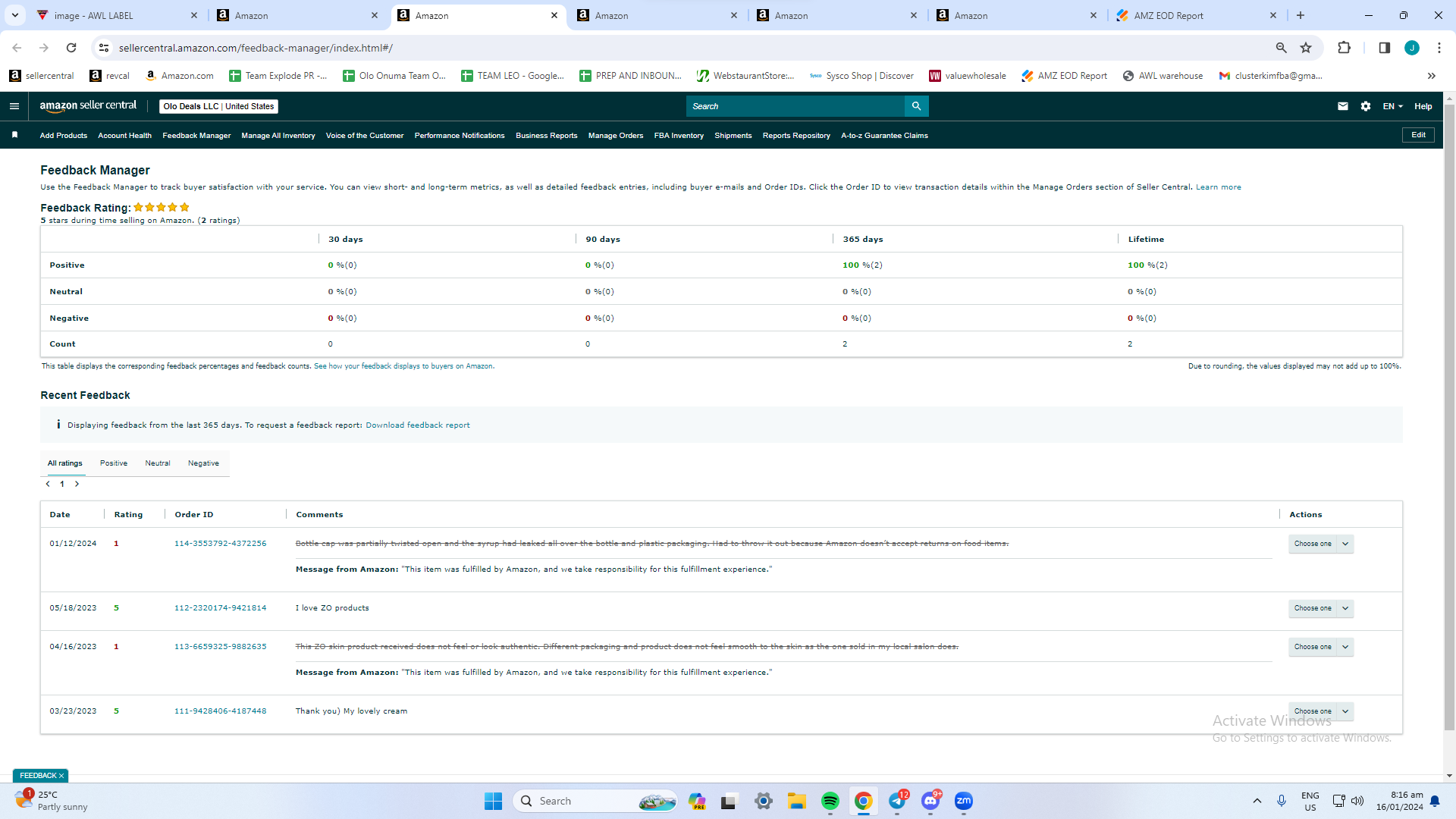The width and height of the screenshot is (1456, 819).
Task: Click the zoom magnifier icon in address bar
Action: point(1281,48)
